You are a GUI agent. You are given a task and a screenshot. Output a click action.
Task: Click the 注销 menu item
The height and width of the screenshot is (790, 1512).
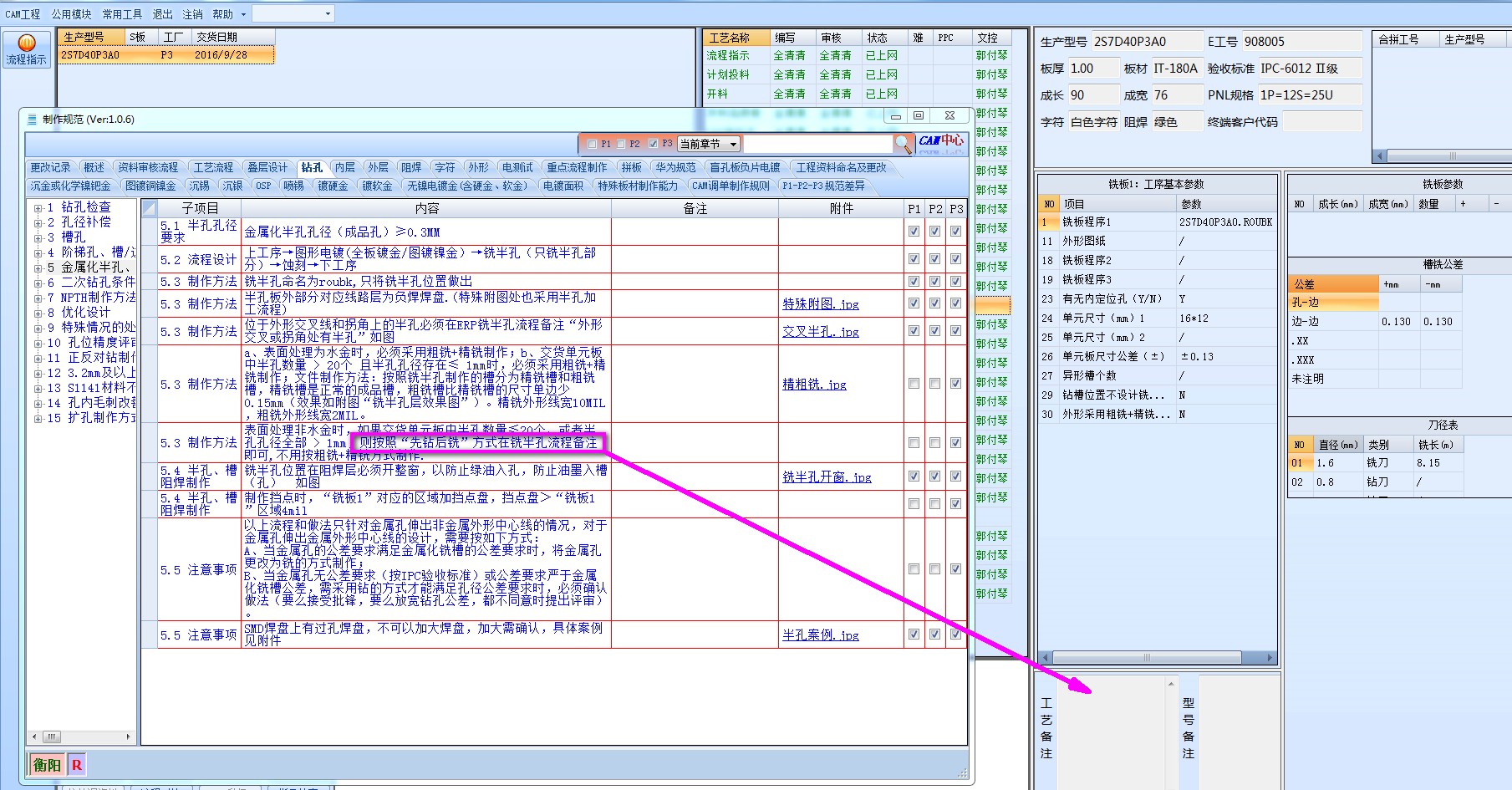click(x=192, y=14)
